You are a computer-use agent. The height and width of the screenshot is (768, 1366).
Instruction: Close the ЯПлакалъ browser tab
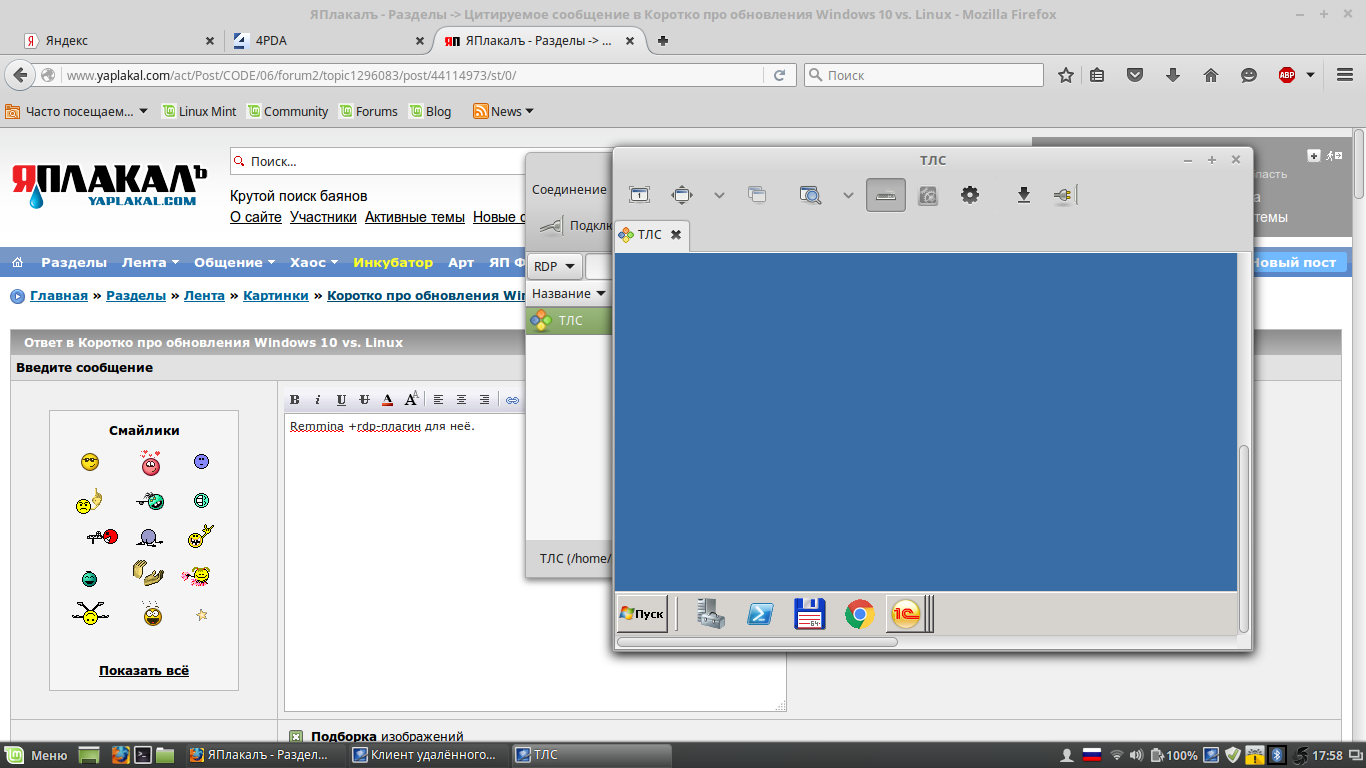tap(630, 41)
